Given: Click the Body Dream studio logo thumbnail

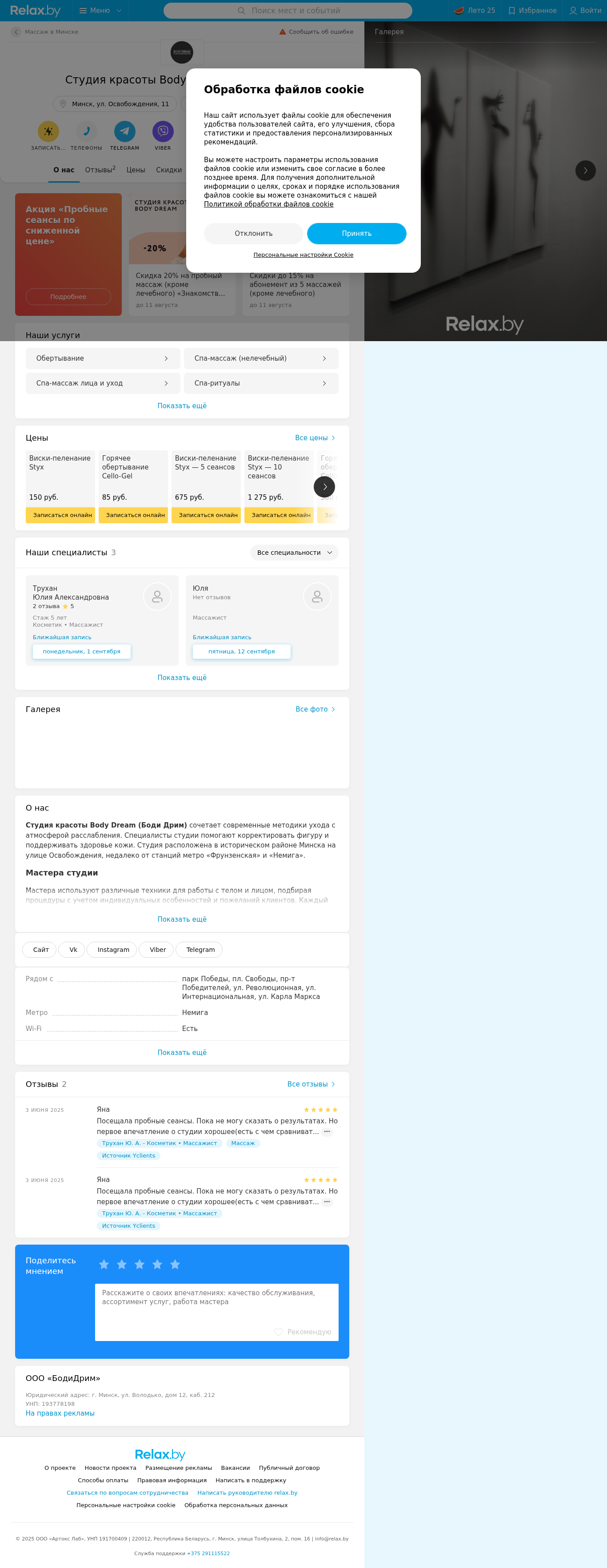Looking at the screenshot, I should 182,52.
